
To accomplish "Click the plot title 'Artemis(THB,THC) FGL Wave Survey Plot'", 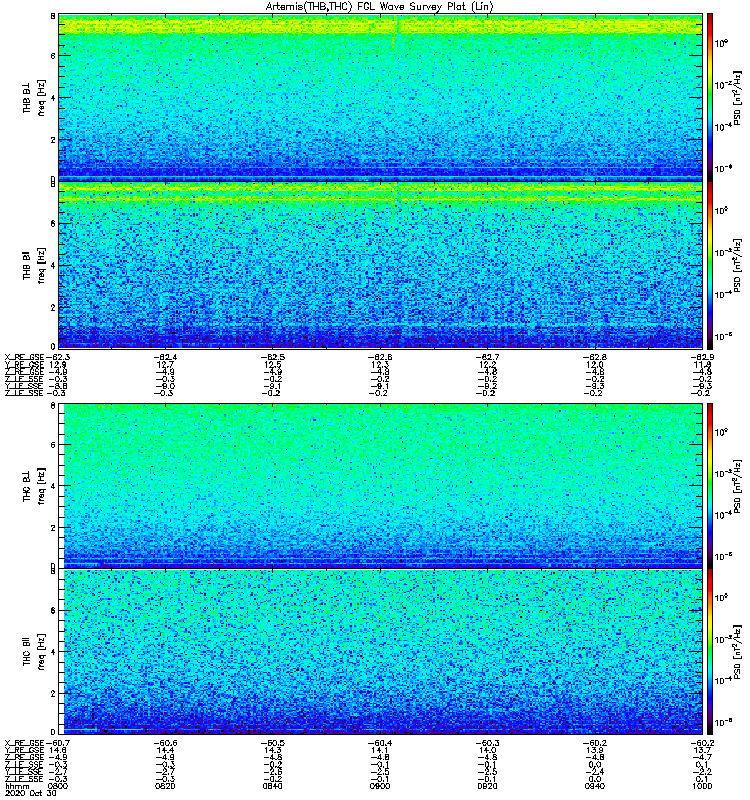I will [380, 7].
